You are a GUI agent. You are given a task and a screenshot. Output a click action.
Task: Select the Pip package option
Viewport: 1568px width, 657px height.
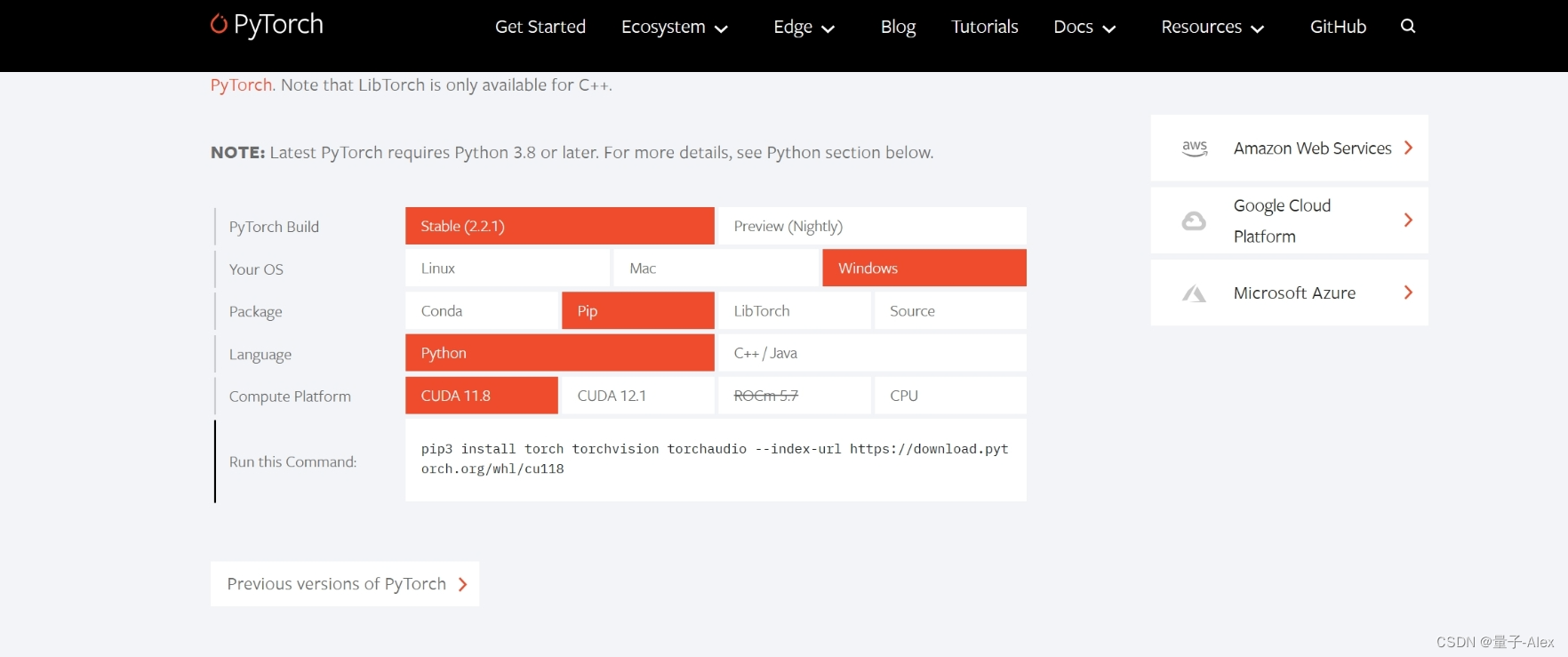click(638, 310)
